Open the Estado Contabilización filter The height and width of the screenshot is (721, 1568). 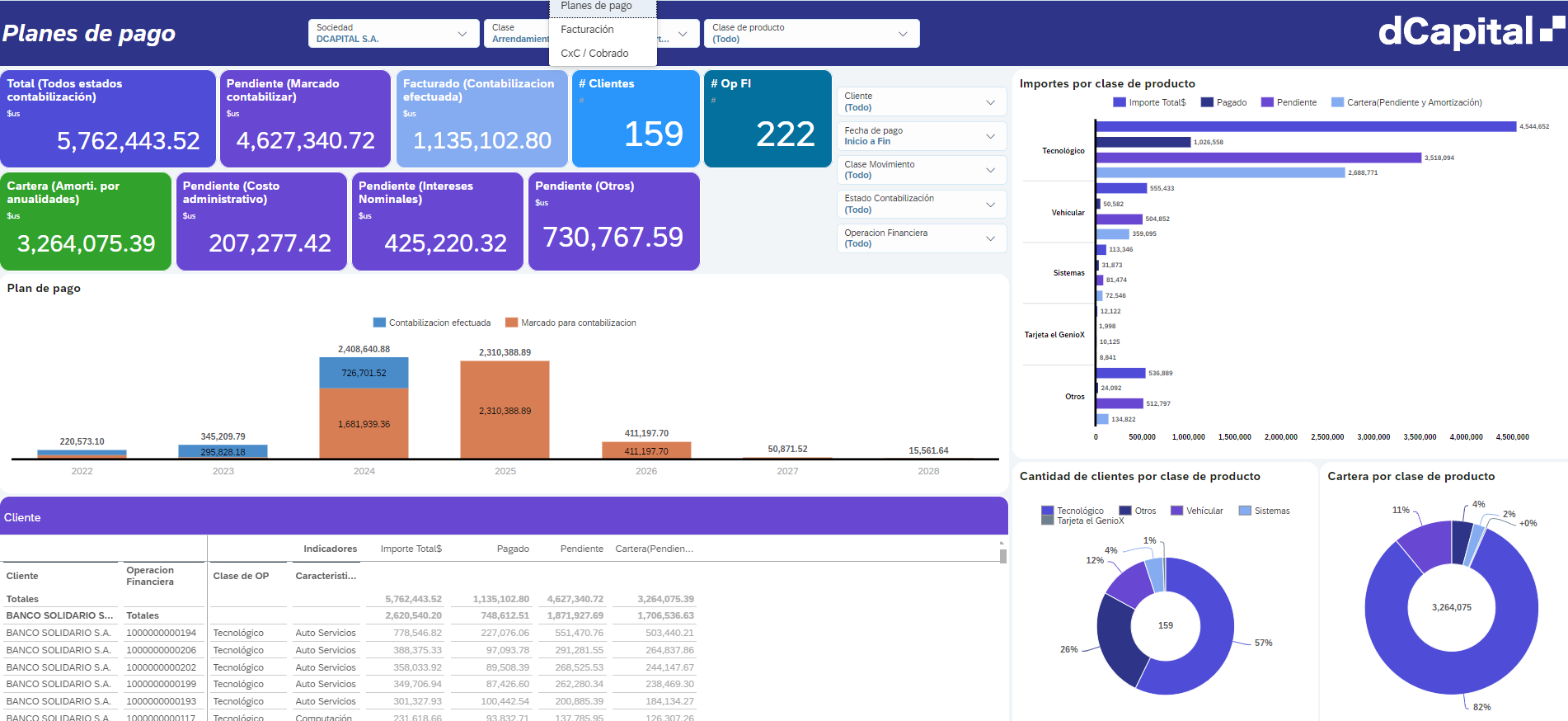922,204
